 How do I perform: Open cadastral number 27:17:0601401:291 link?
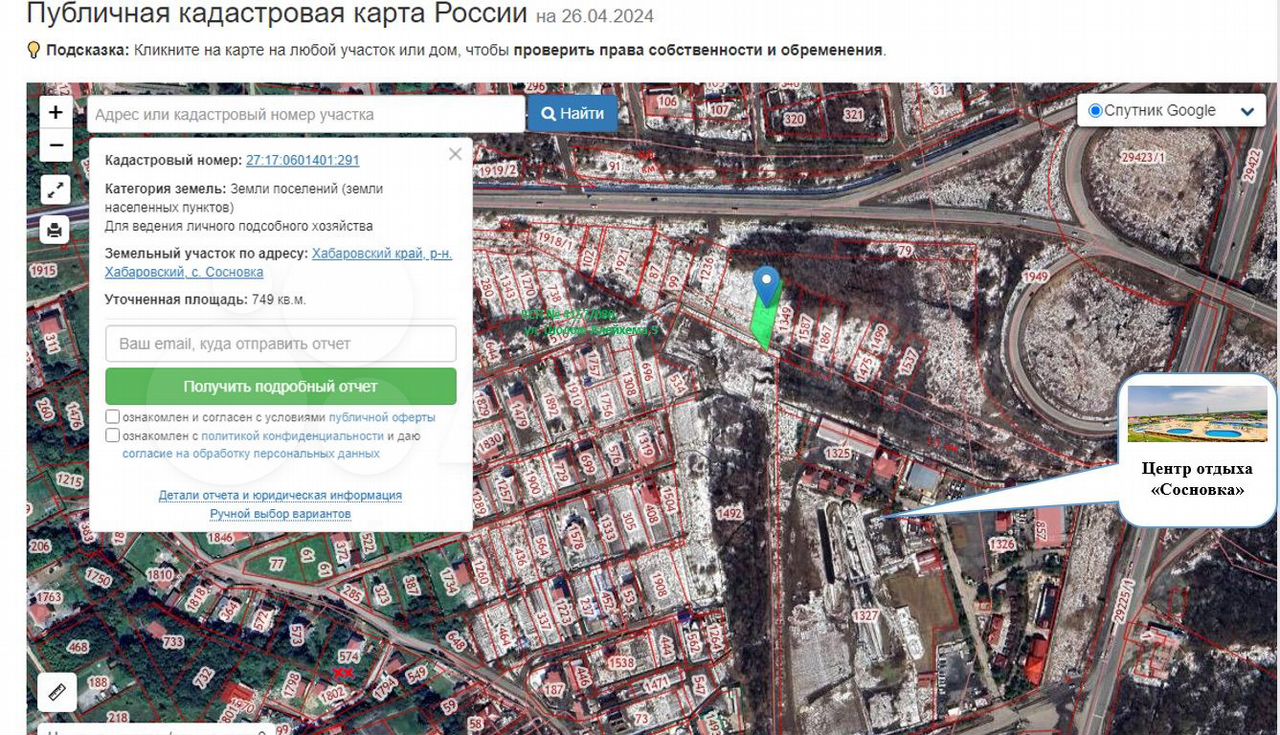302,160
